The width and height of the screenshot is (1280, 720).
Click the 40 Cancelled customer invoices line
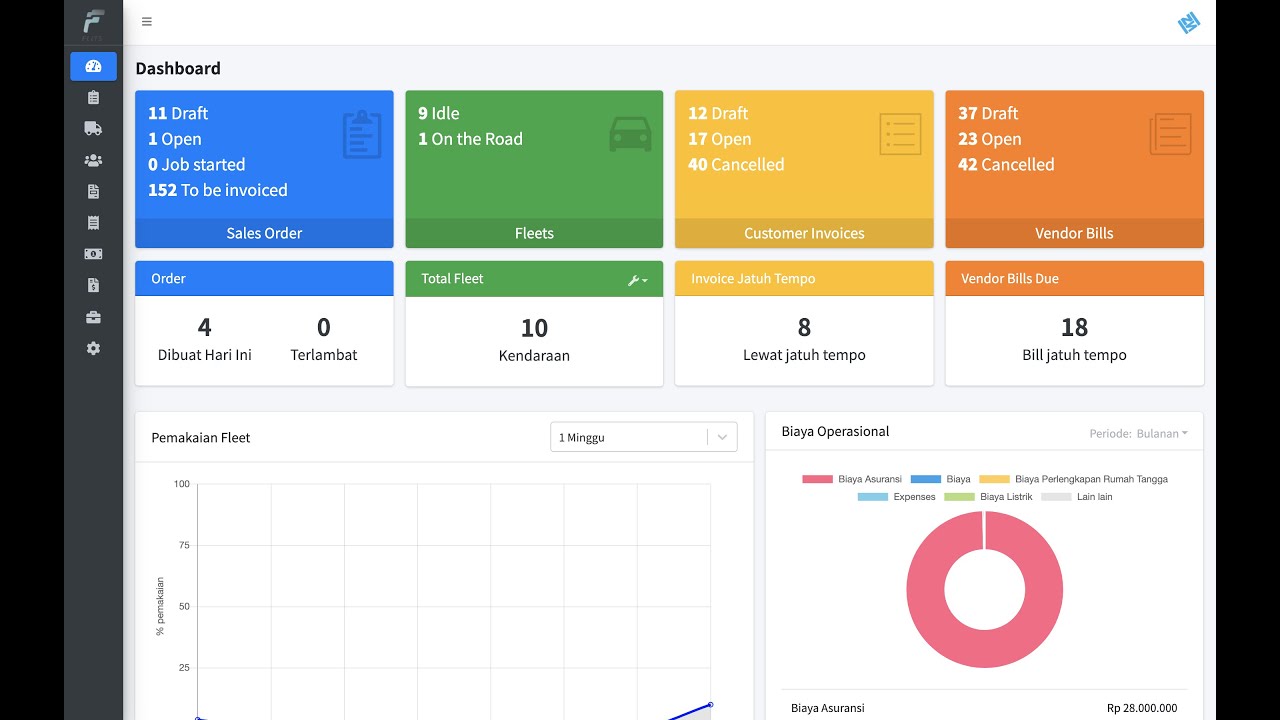click(736, 164)
